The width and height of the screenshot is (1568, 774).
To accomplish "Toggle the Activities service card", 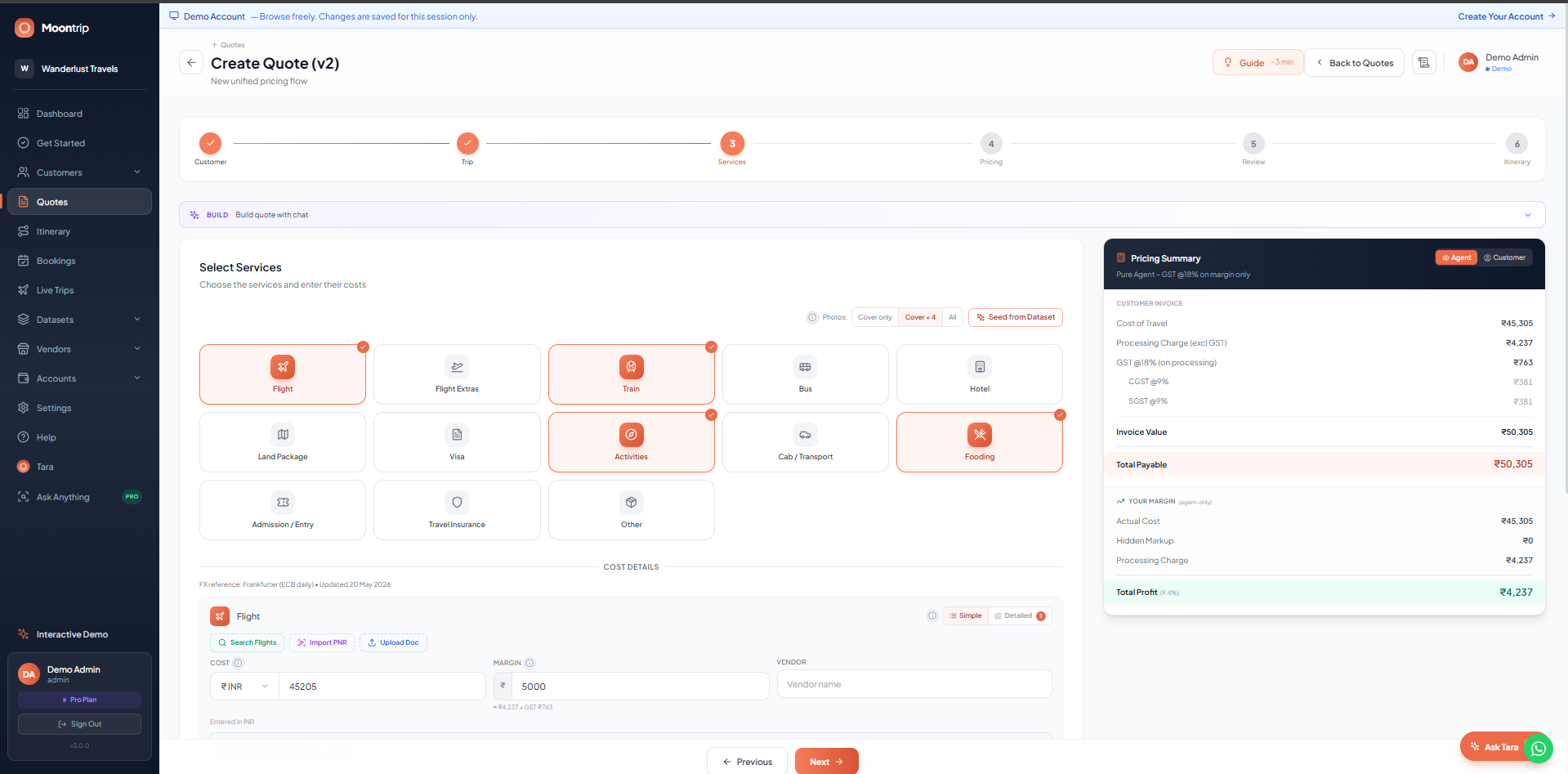I will [632, 442].
